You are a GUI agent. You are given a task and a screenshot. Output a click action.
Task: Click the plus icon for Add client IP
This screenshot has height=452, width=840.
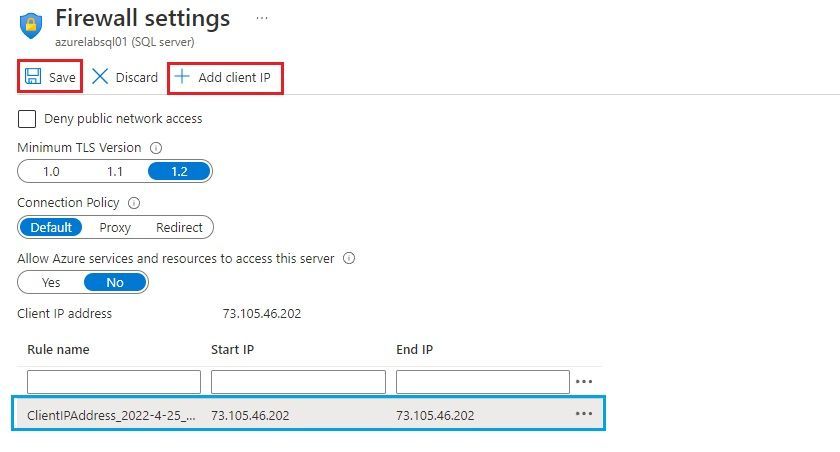click(x=182, y=77)
